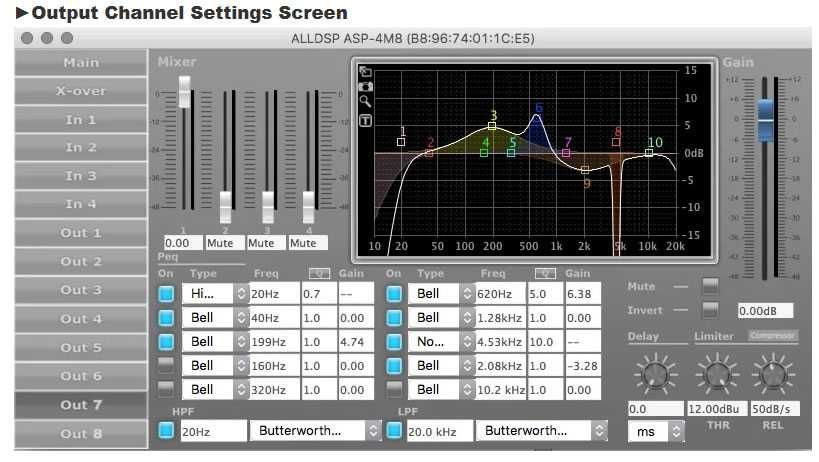
Task: Click the camera snapshot icon in EQ graph
Action: [x=365, y=86]
